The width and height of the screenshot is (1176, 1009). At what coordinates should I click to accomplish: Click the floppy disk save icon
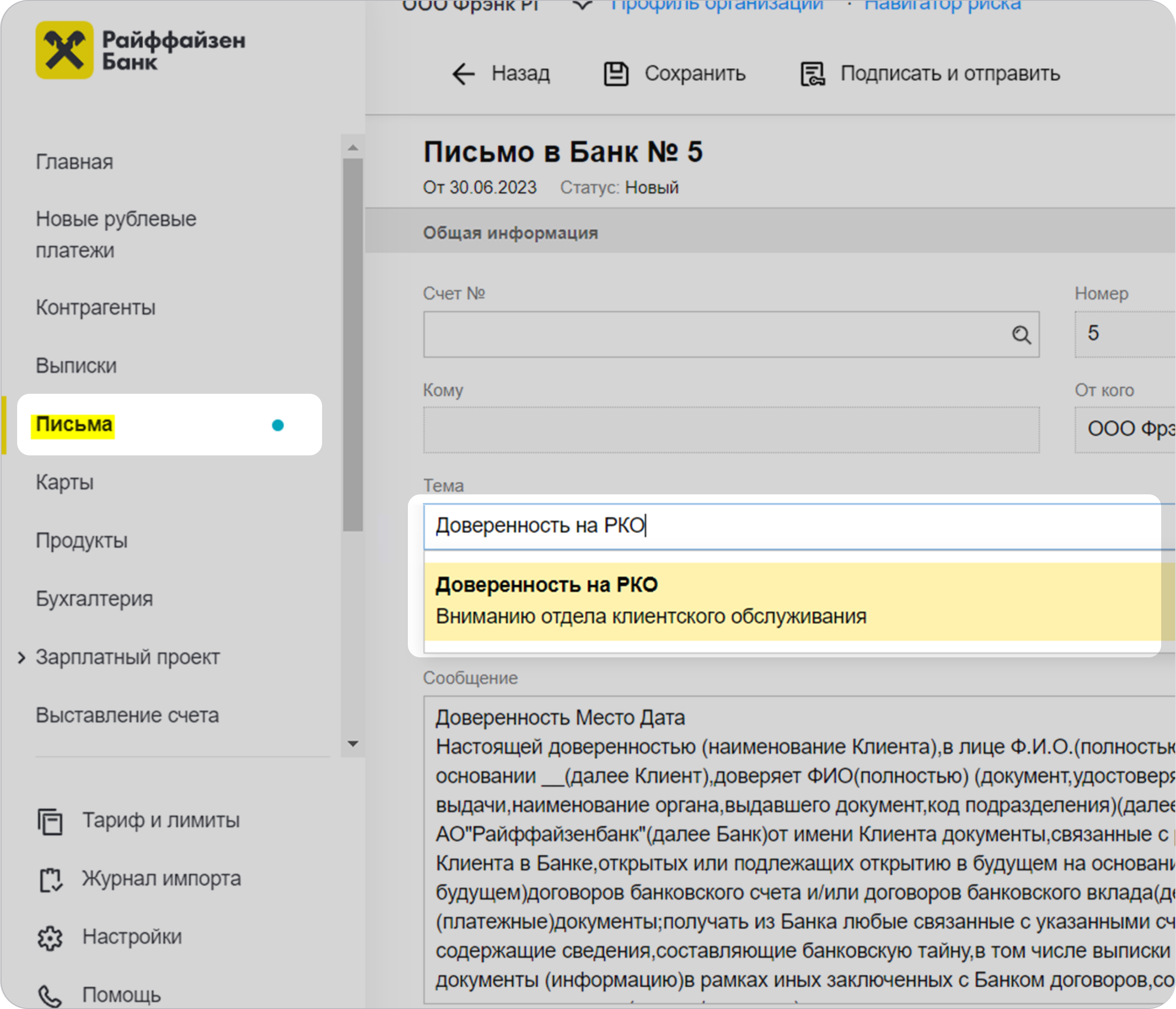pos(616,74)
